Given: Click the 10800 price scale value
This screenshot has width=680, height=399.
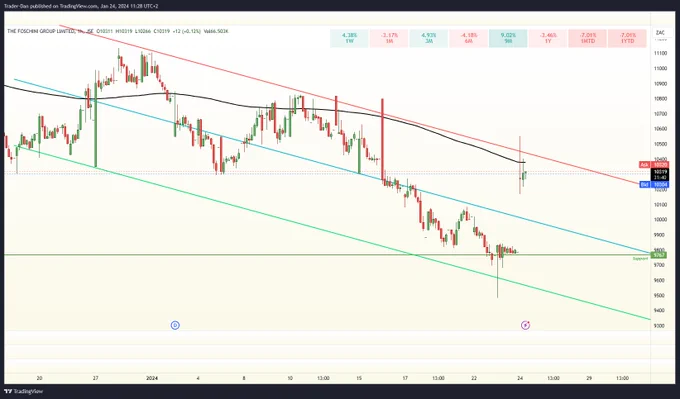Looking at the screenshot, I should pos(661,98).
